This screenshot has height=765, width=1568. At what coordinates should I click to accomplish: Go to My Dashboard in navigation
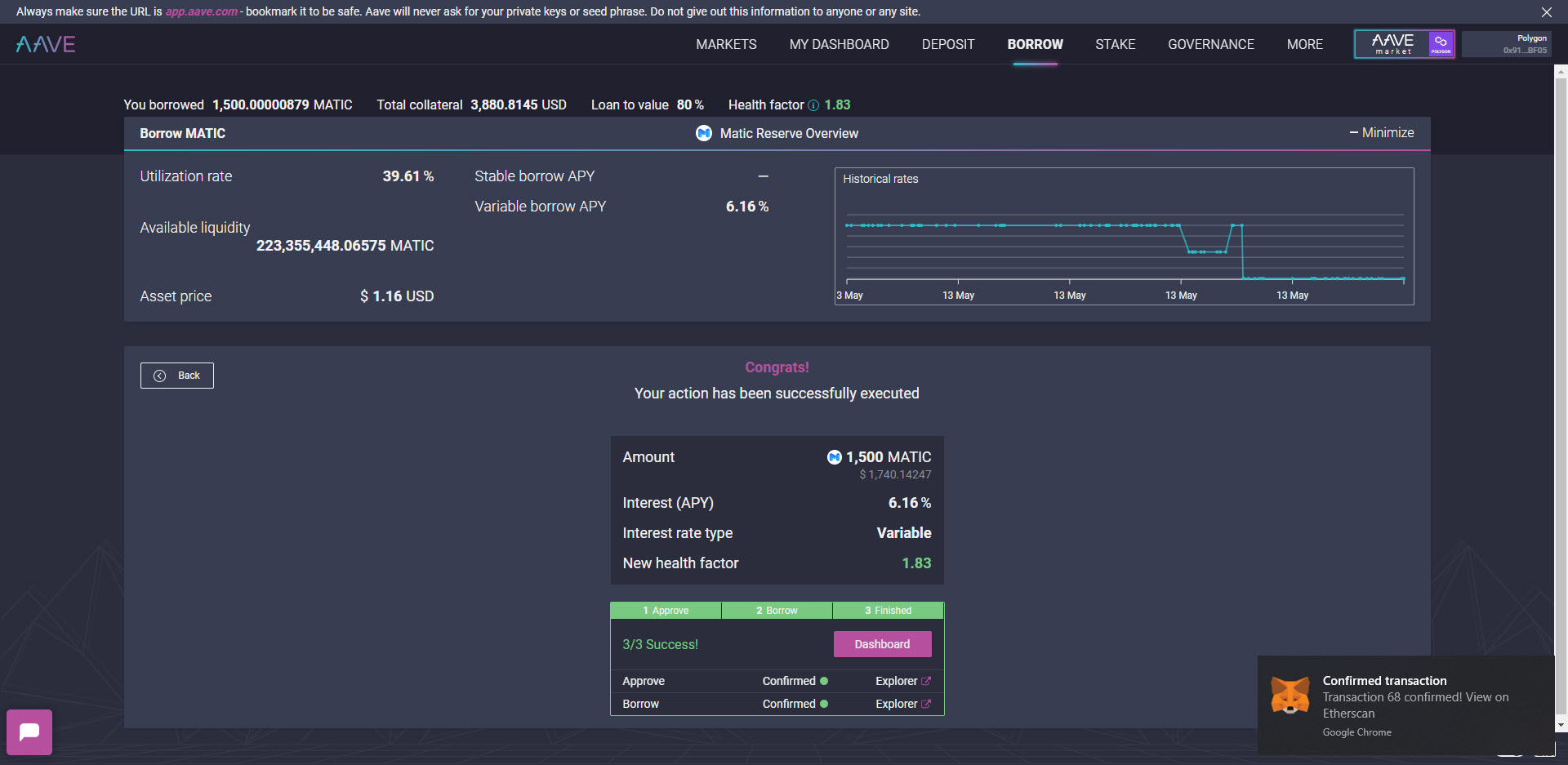click(839, 44)
